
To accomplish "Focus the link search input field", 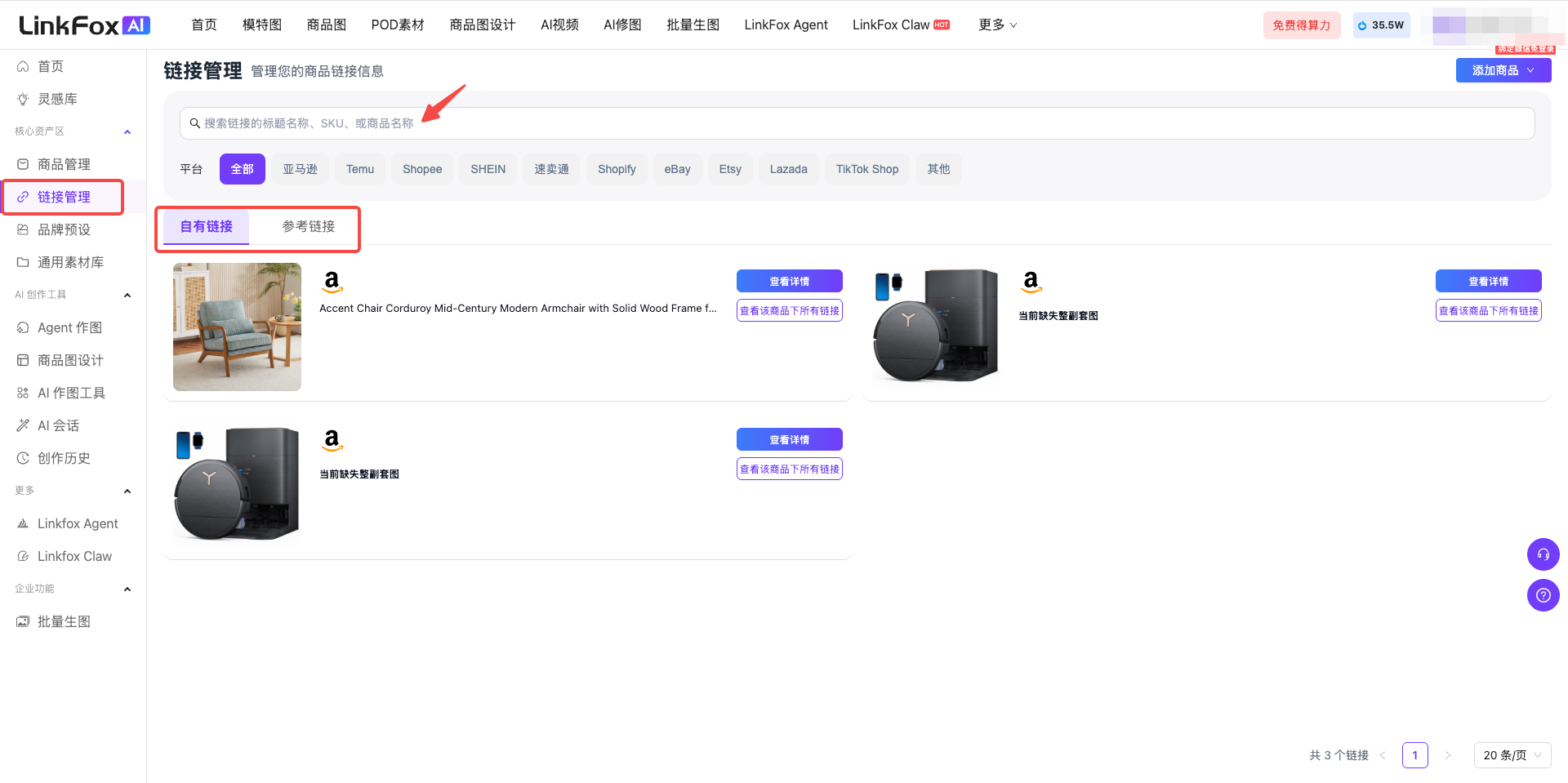I will [x=857, y=123].
